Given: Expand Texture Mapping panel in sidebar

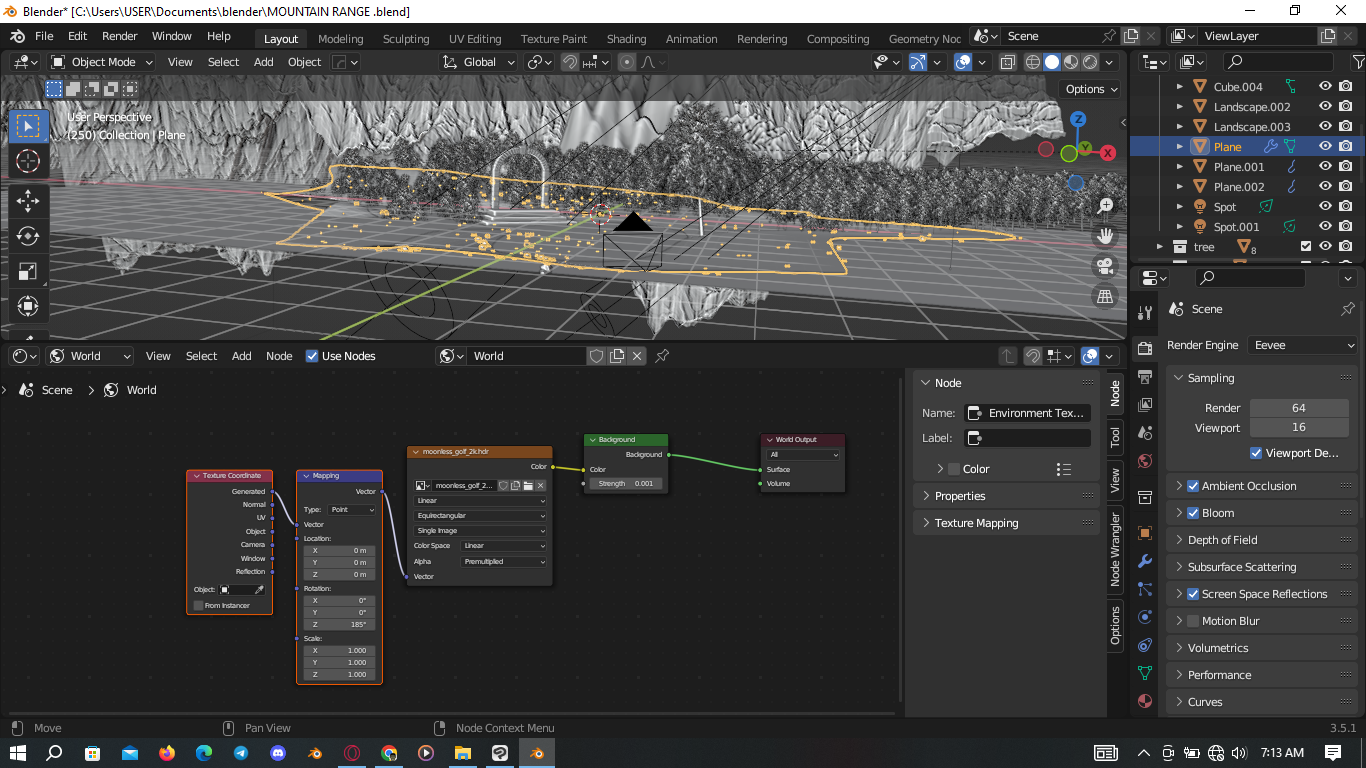Looking at the screenshot, I should [976, 523].
